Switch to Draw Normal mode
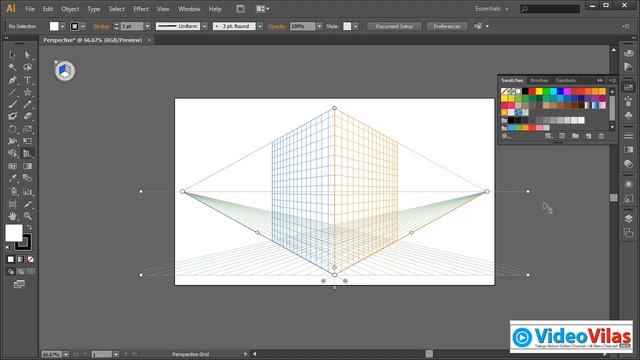The width and height of the screenshot is (640, 360). pos(11,271)
